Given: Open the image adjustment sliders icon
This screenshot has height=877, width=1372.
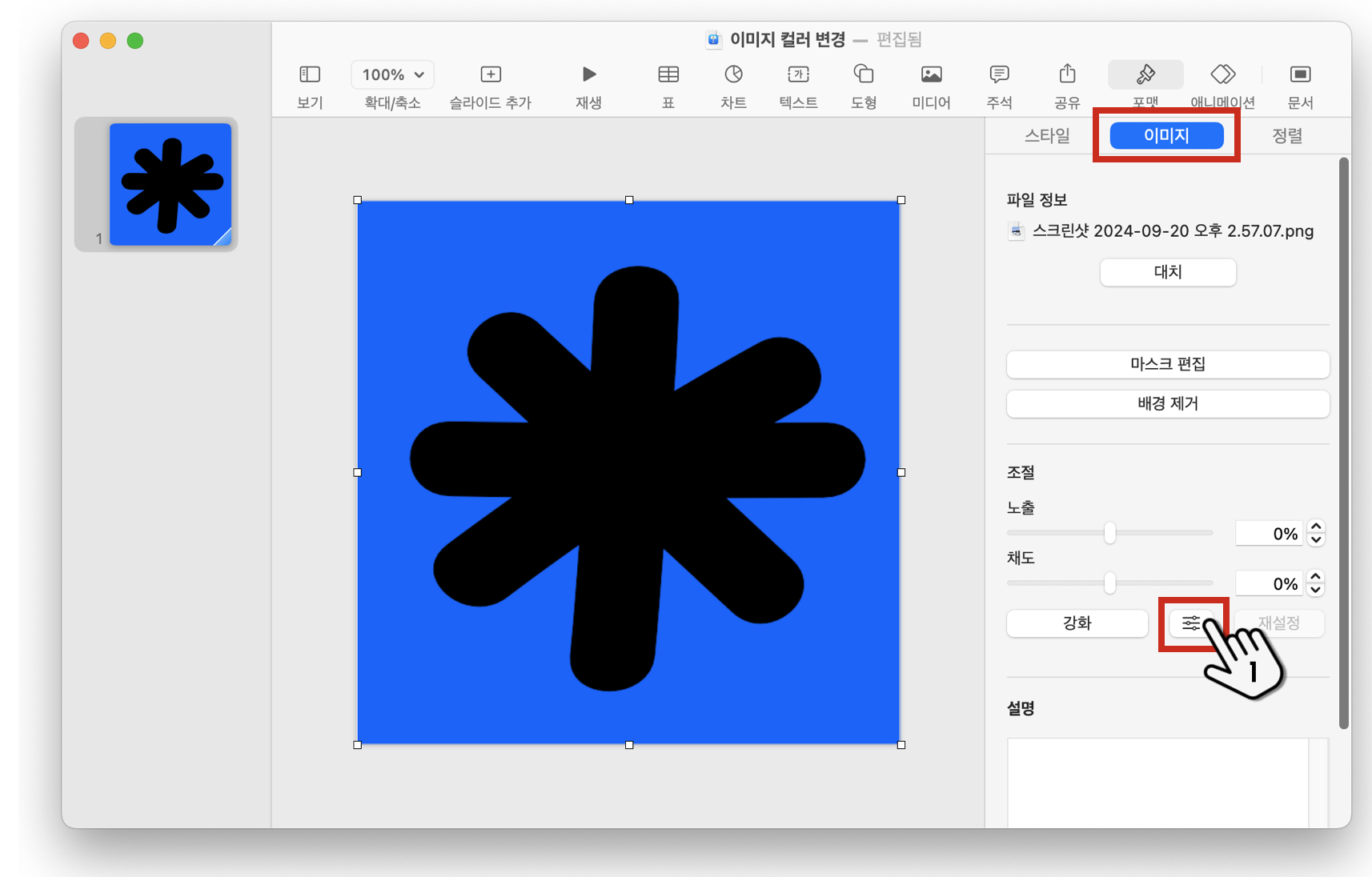Looking at the screenshot, I should point(1191,623).
